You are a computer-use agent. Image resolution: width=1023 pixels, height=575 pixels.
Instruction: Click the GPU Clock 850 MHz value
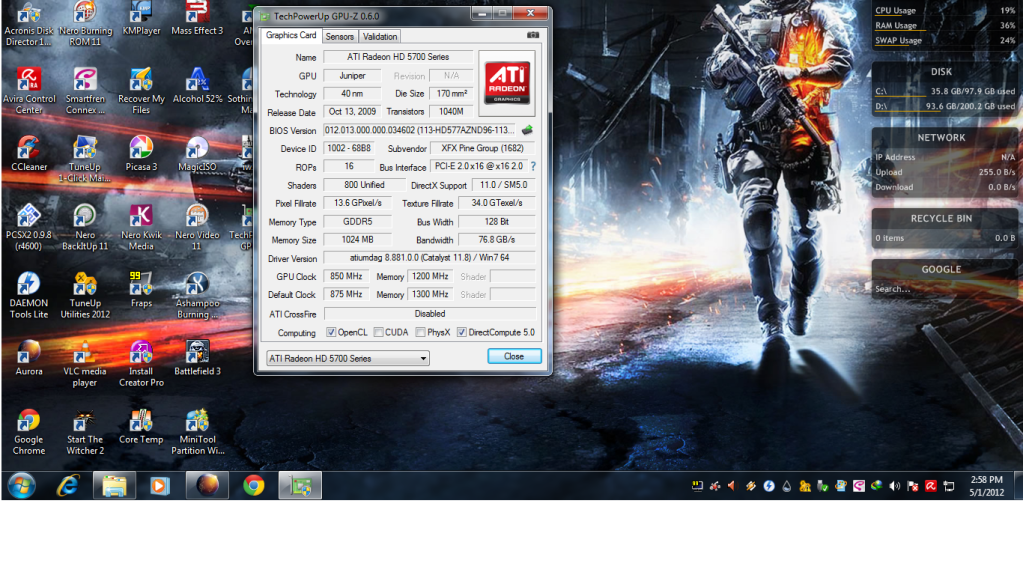(346, 276)
